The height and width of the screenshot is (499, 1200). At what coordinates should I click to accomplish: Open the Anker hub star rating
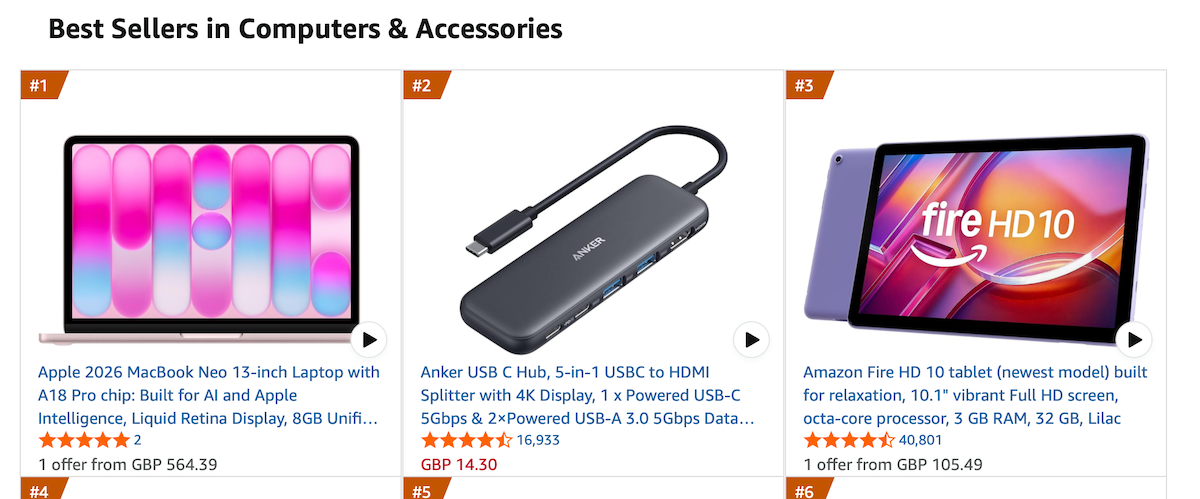click(466, 440)
